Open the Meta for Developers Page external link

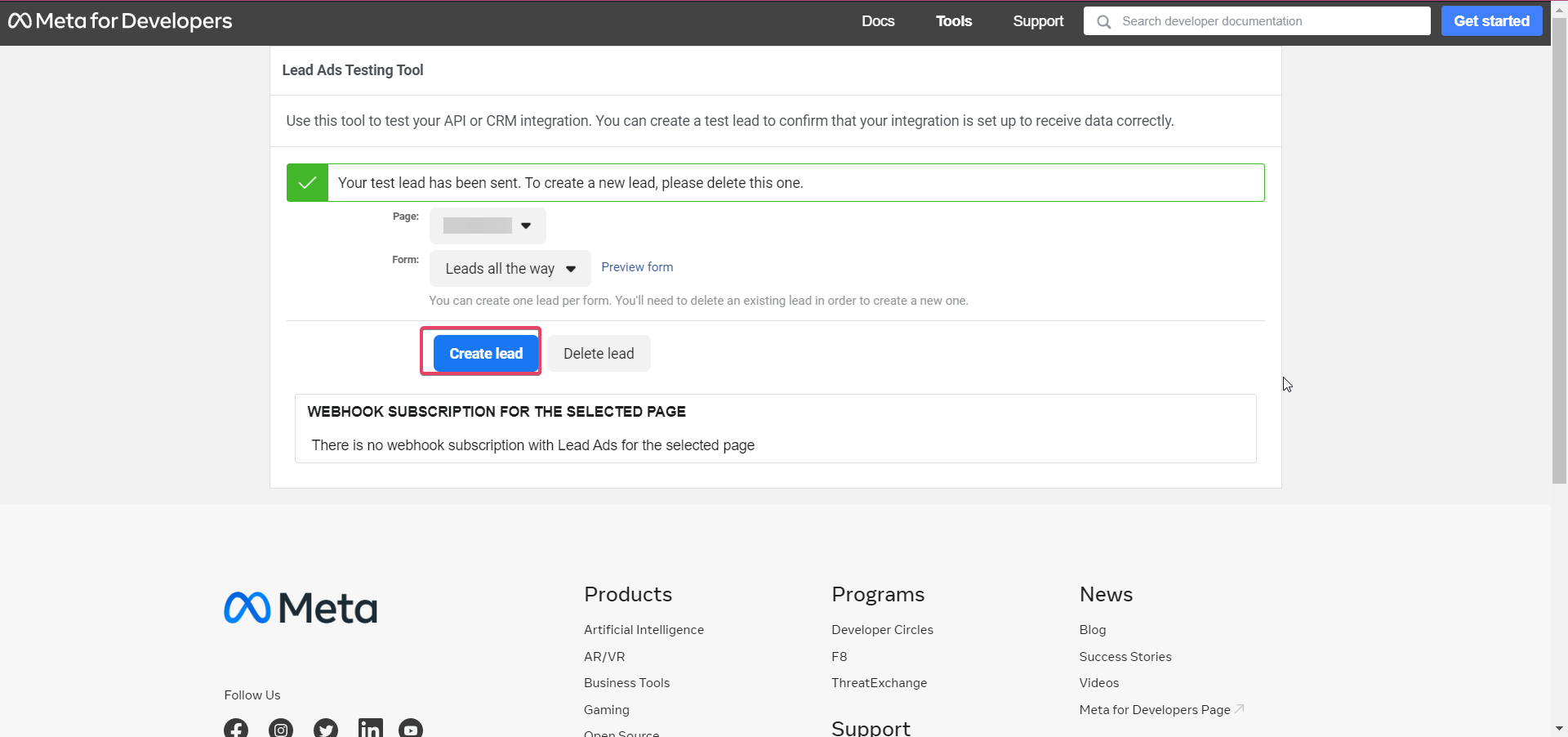(1154, 709)
